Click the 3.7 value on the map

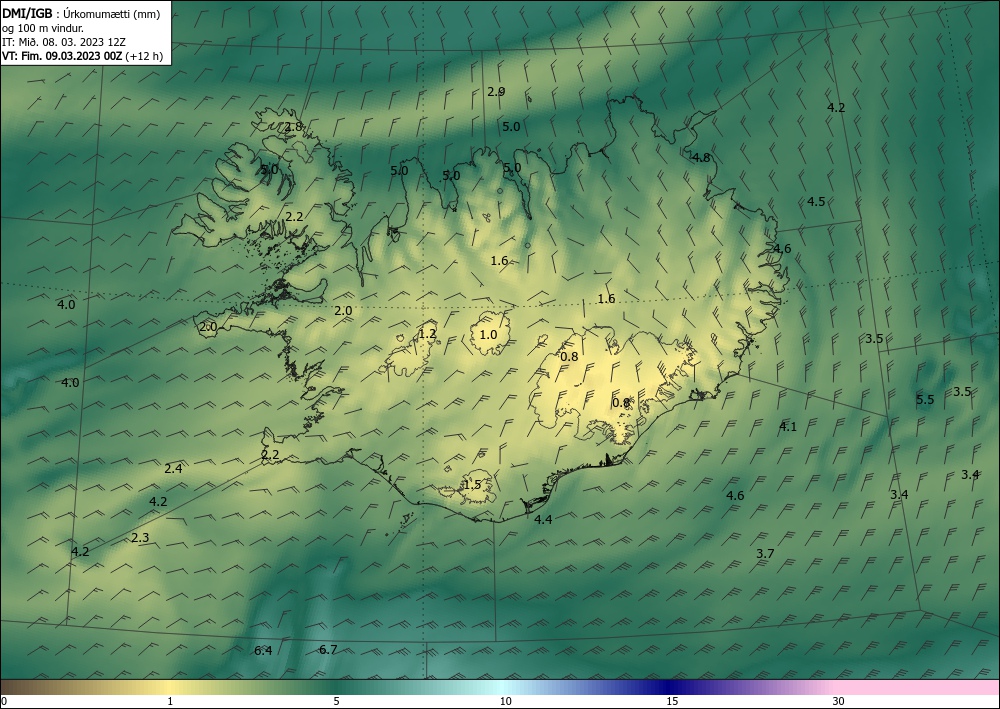(765, 553)
